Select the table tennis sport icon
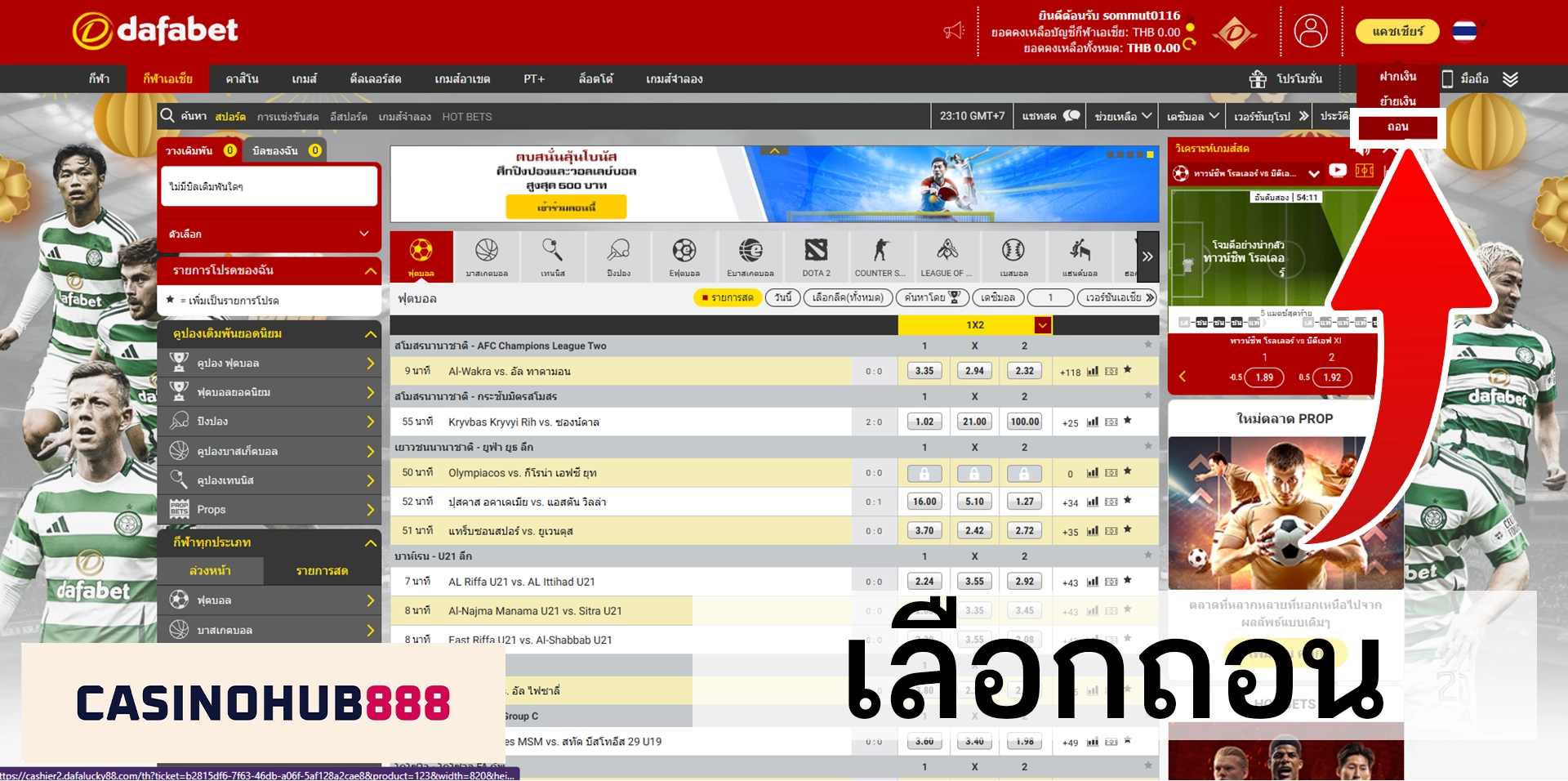Image resolution: width=1568 pixels, height=781 pixels. point(619,257)
